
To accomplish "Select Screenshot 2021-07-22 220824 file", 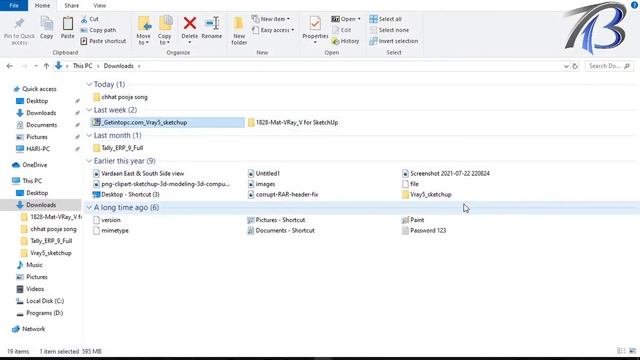I will pyautogui.click(x=446, y=173).
